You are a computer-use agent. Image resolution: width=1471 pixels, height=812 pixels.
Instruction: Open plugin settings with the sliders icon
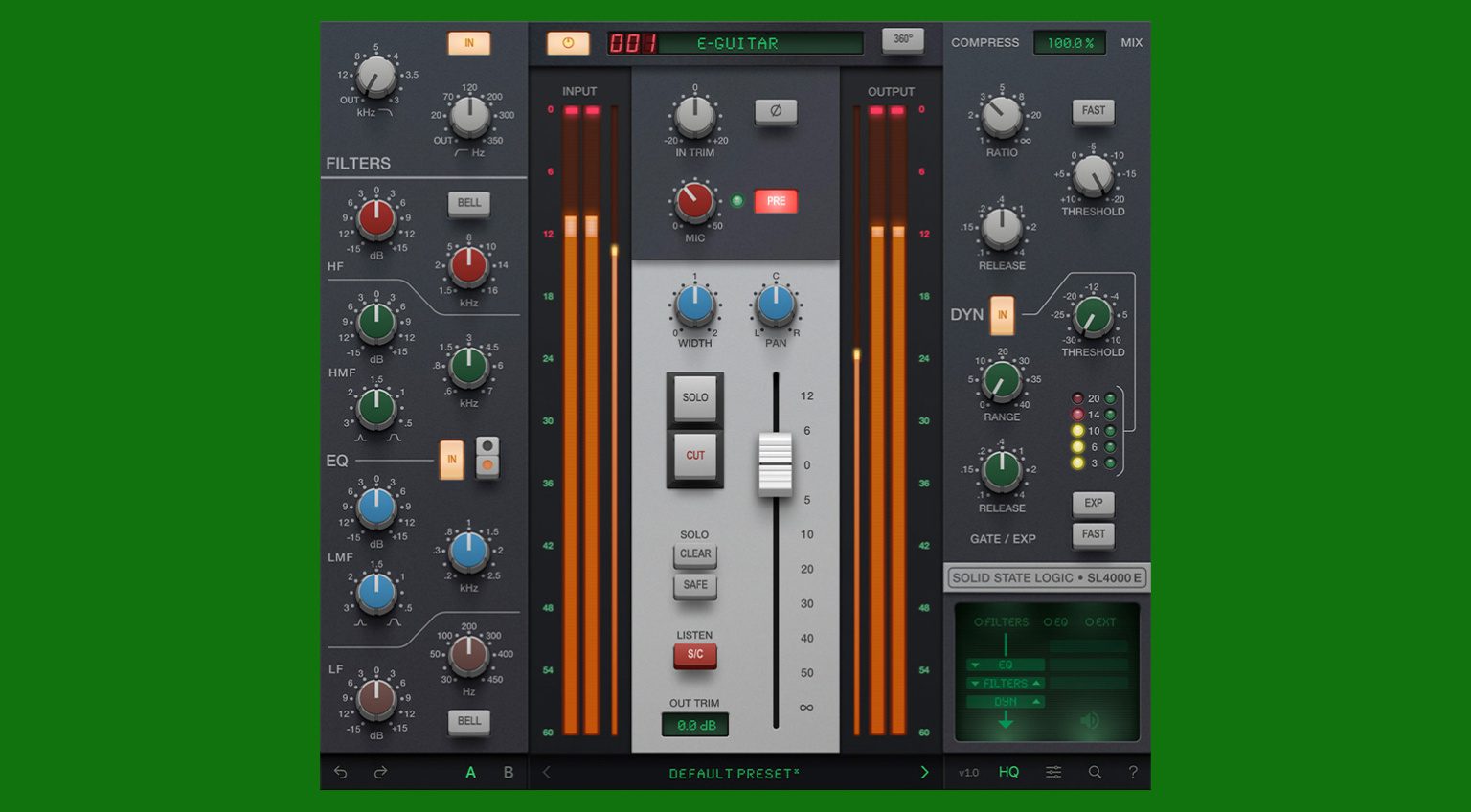tap(1053, 772)
